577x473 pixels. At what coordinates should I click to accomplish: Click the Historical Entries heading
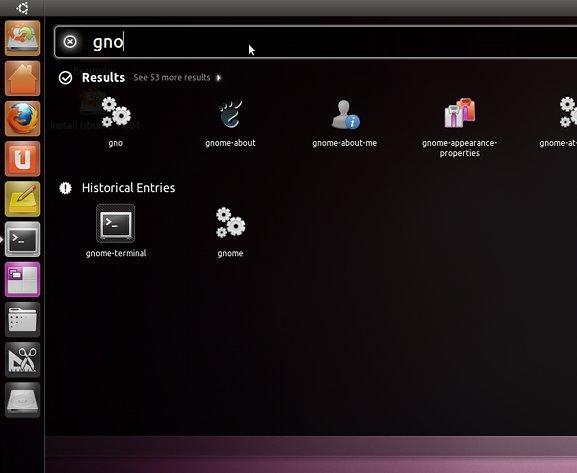click(128, 188)
